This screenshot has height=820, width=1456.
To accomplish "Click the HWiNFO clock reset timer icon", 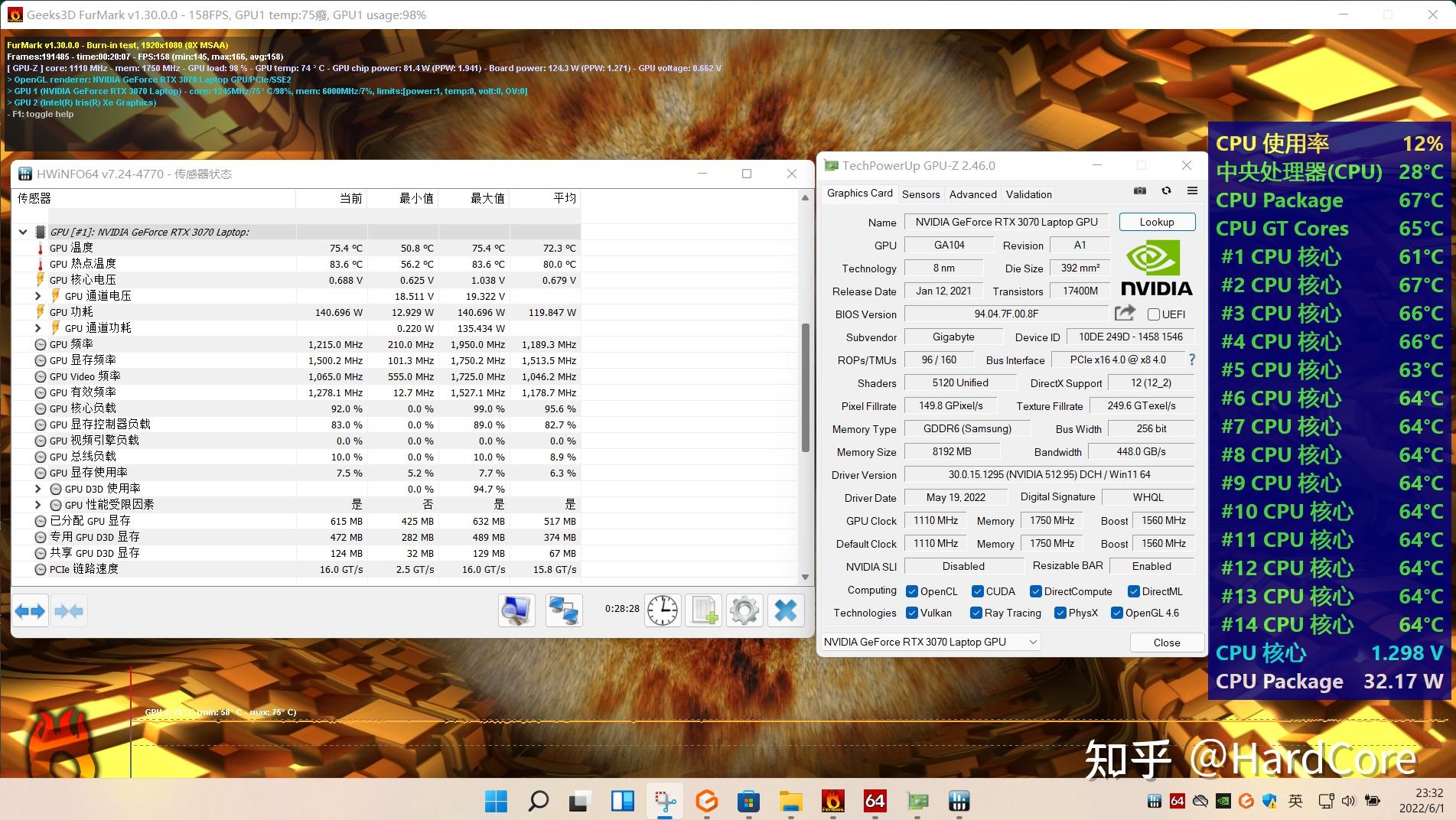I will (x=663, y=610).
